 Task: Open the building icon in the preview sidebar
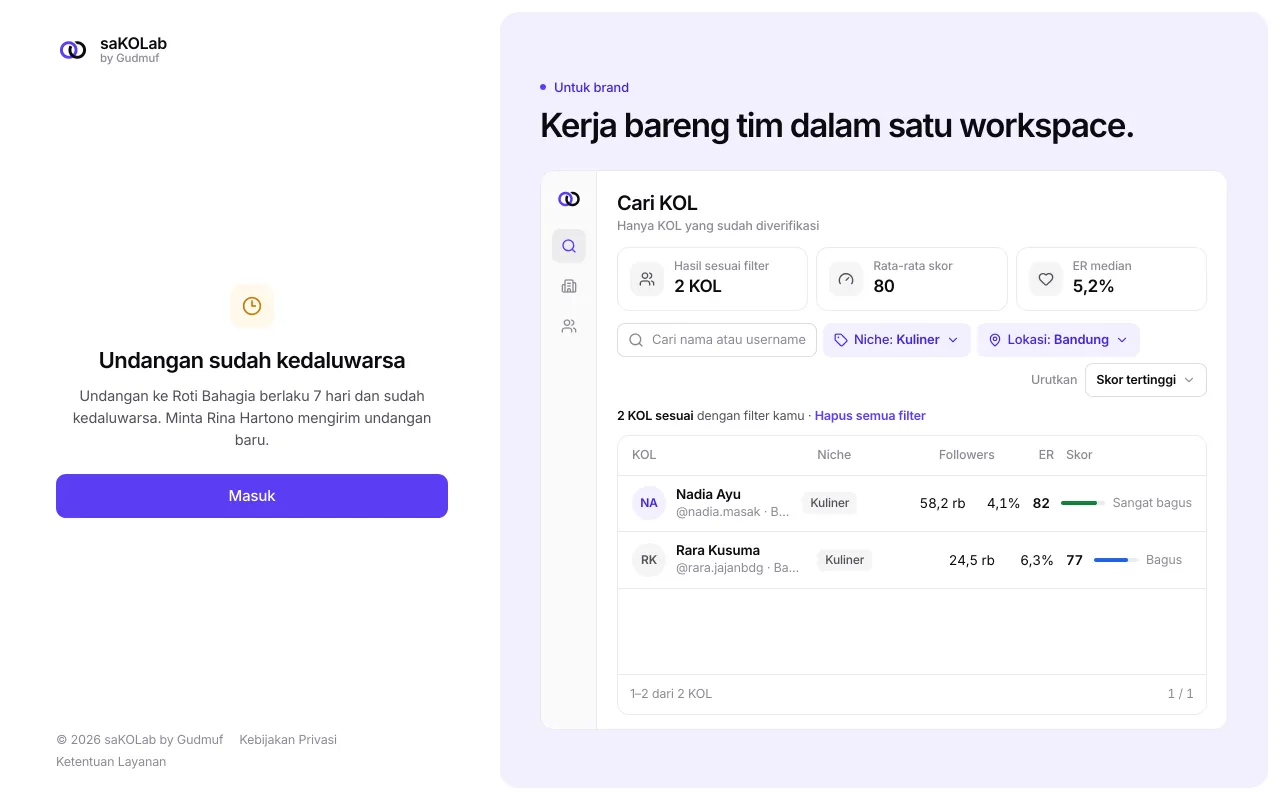coord(569,286)
